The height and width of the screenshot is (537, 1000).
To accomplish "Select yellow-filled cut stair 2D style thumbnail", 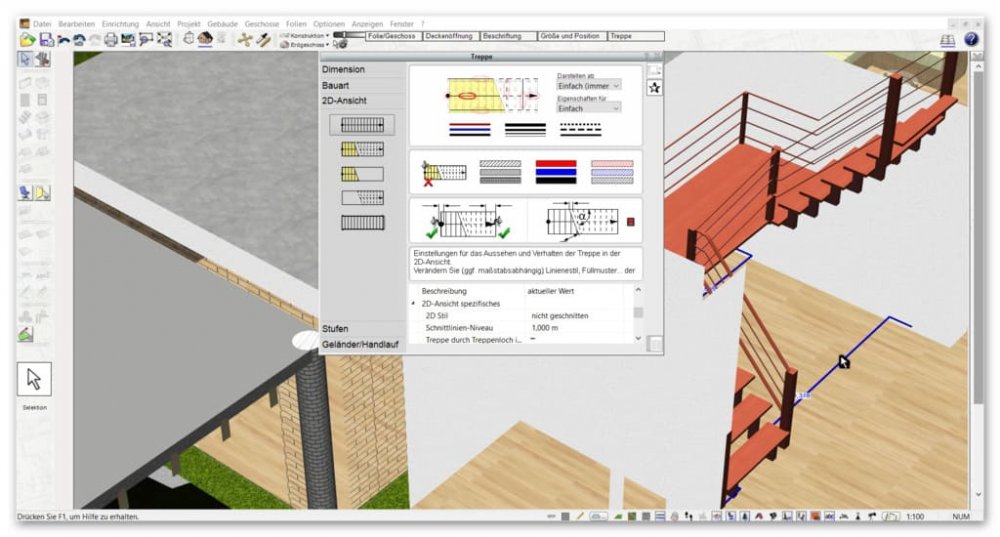I will click(x=362, y=149).
